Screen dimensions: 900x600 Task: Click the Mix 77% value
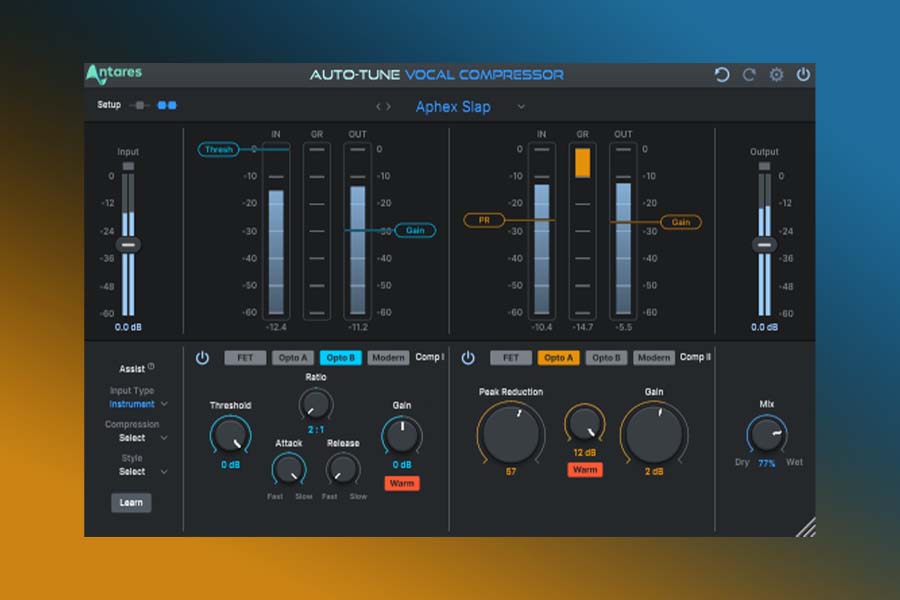click(767, 463)
